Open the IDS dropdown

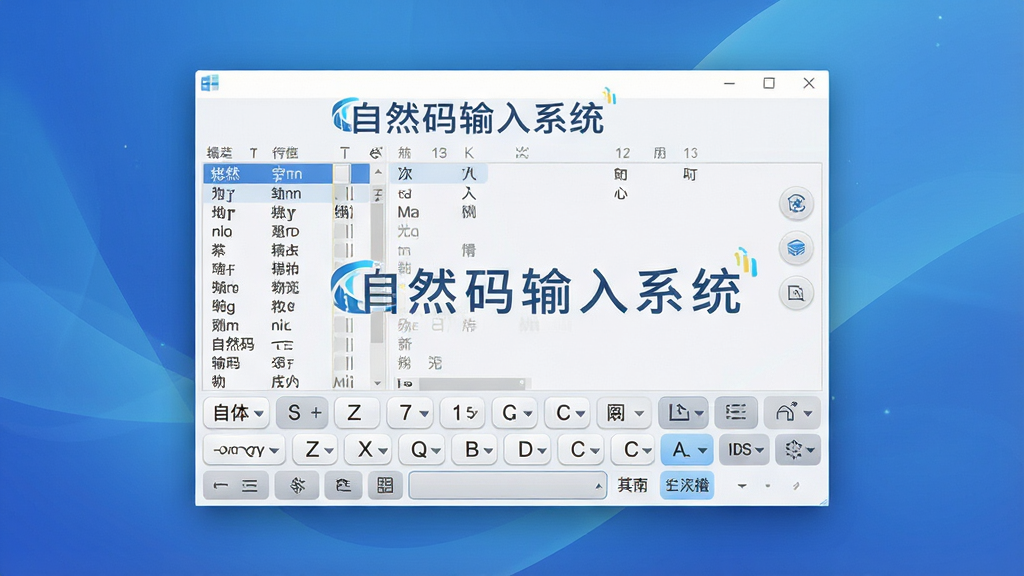pyautogui.click(x=744, y=449)
